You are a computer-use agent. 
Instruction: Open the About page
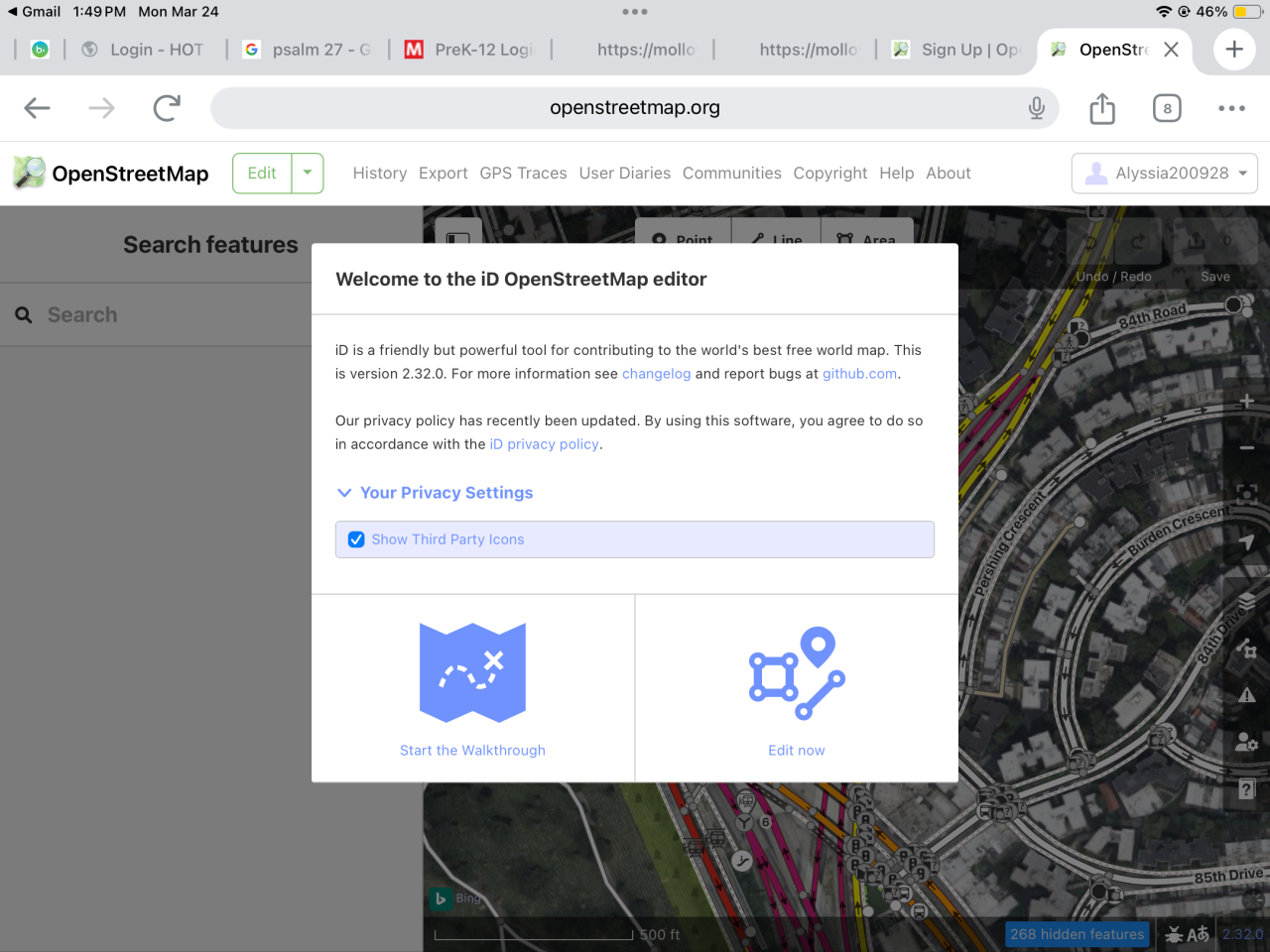[949, 173]
